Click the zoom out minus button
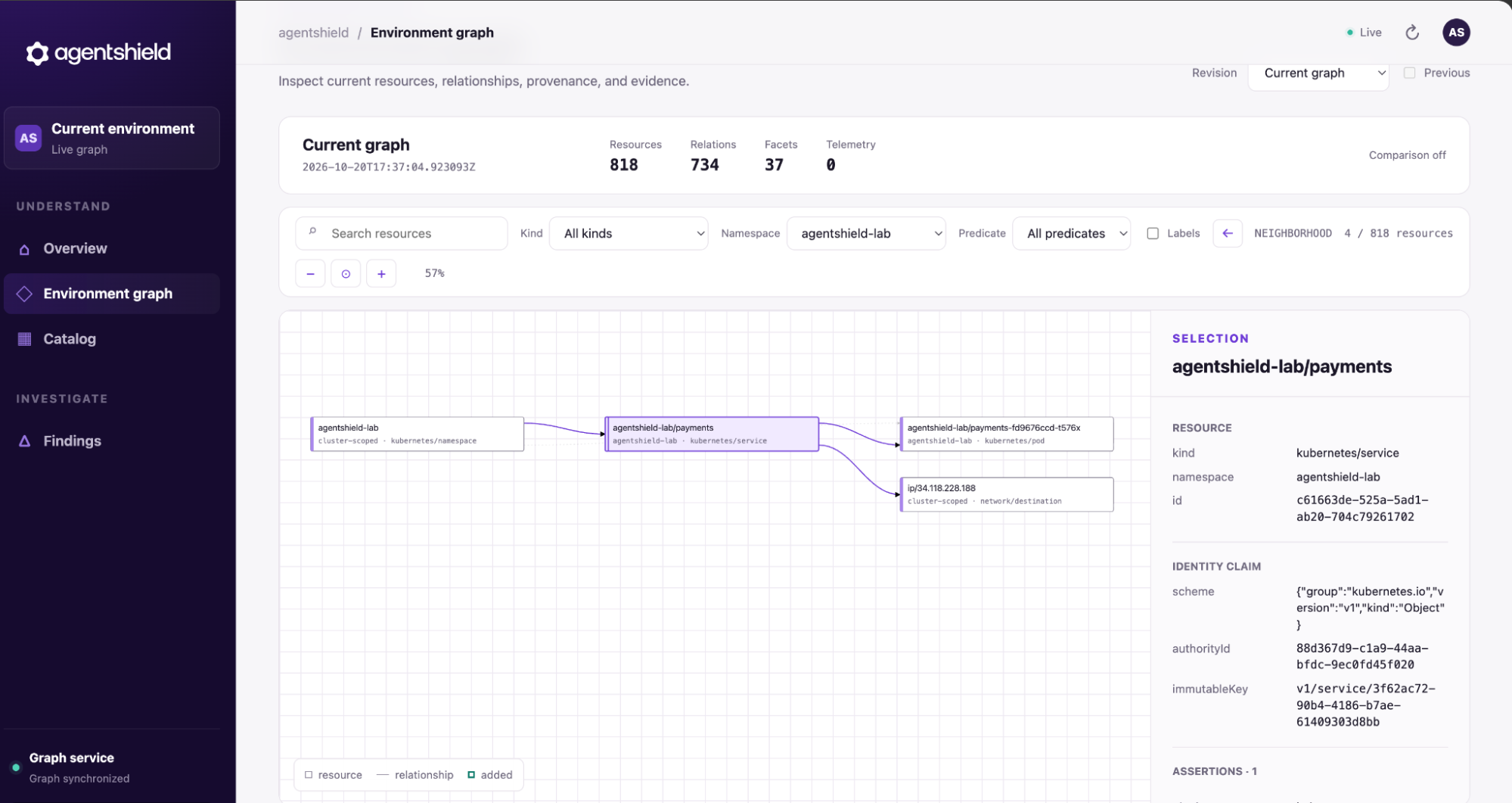Image resolution: width=1512 pixels, height=803 pixels. [x=310, y=273]
